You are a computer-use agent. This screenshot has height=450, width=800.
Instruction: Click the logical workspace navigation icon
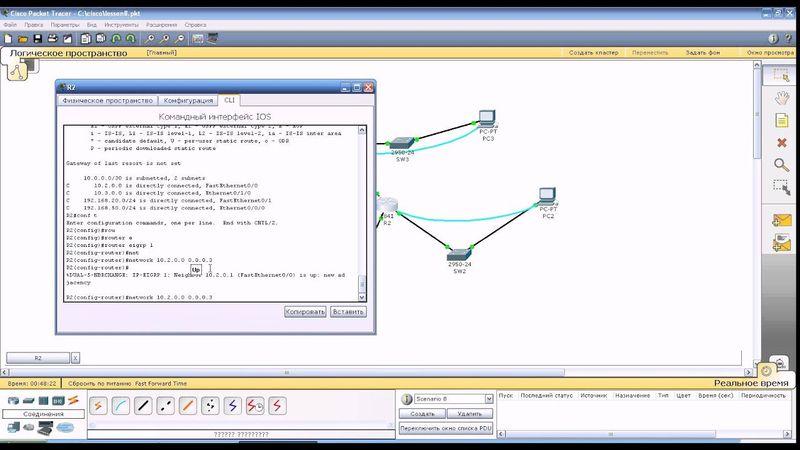18,71
